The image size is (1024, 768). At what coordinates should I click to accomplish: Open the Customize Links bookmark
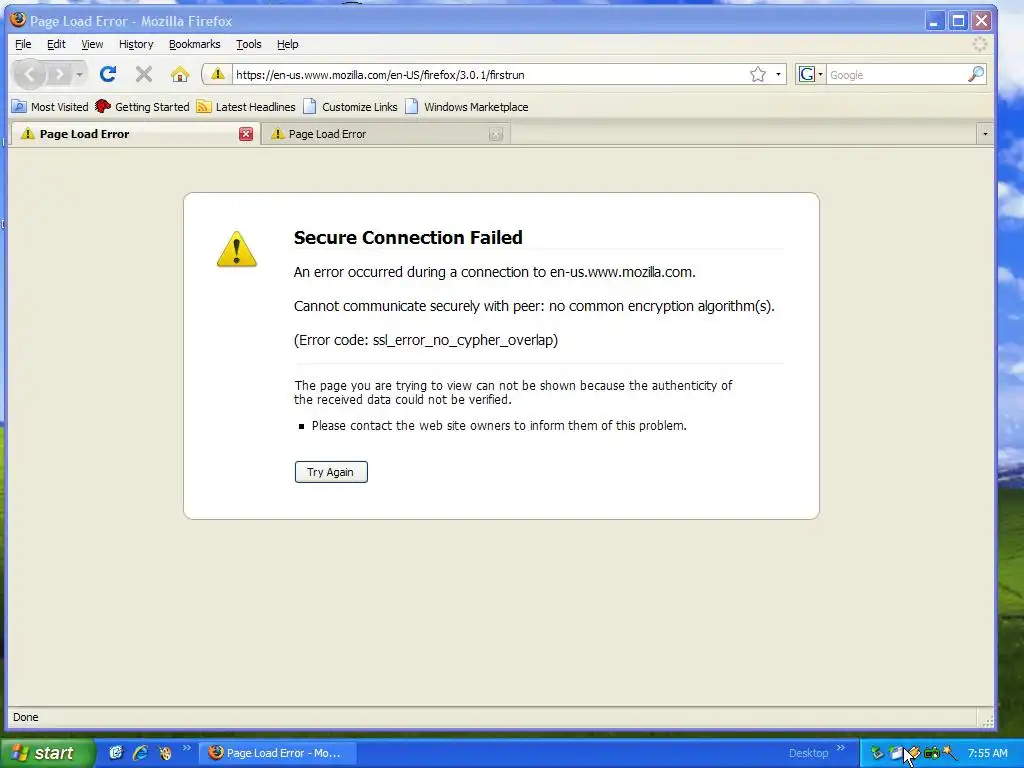[x=350, y=106]
